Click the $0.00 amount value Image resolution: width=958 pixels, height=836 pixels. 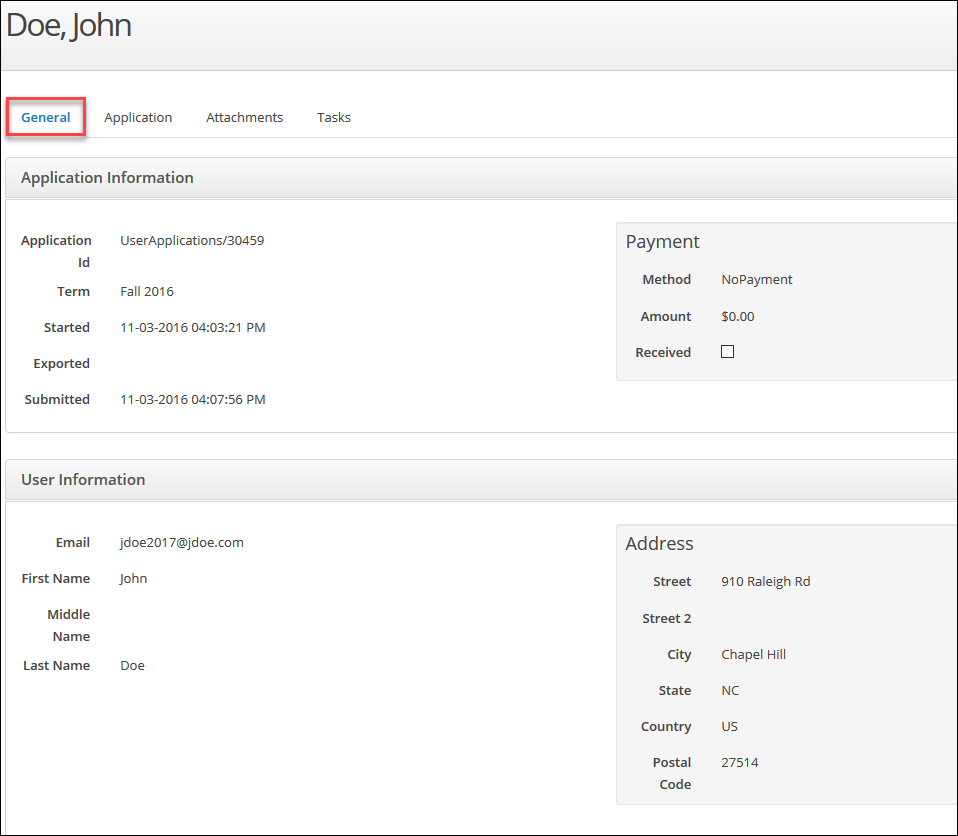[x=737, y=317]
